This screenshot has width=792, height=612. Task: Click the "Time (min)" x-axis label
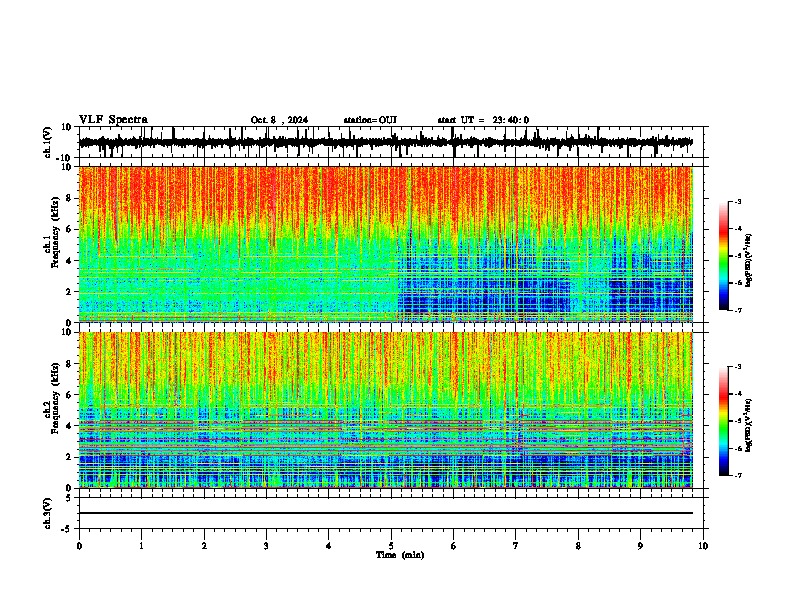click(x=400, y=555)
